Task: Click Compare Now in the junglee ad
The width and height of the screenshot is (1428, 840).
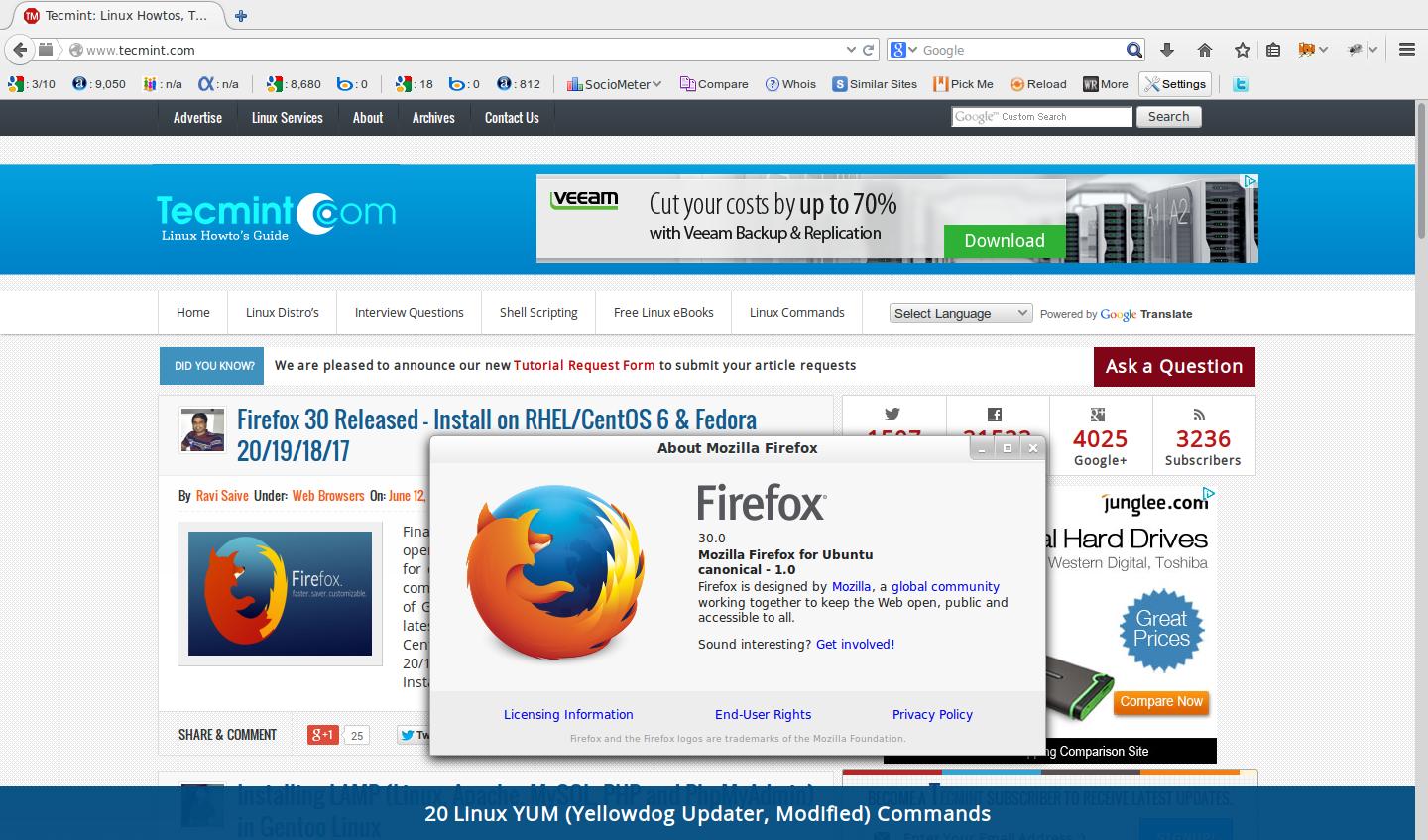Action: (x=1161, y=701)
